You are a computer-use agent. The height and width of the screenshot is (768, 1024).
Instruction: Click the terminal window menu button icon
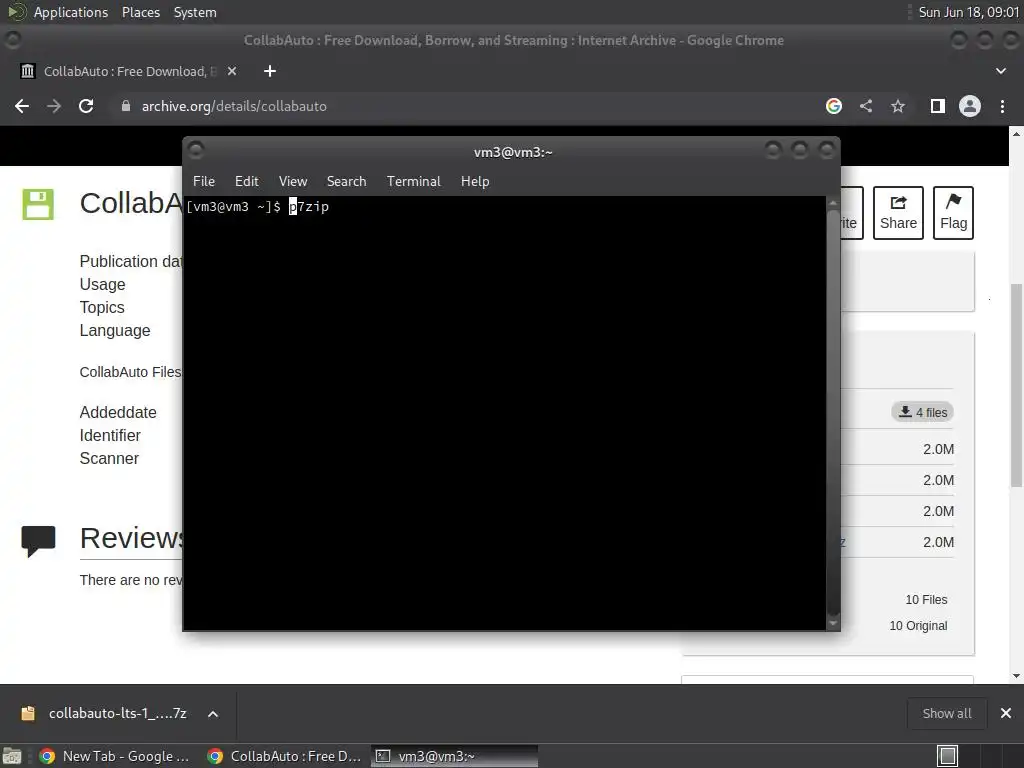[196, 151]
